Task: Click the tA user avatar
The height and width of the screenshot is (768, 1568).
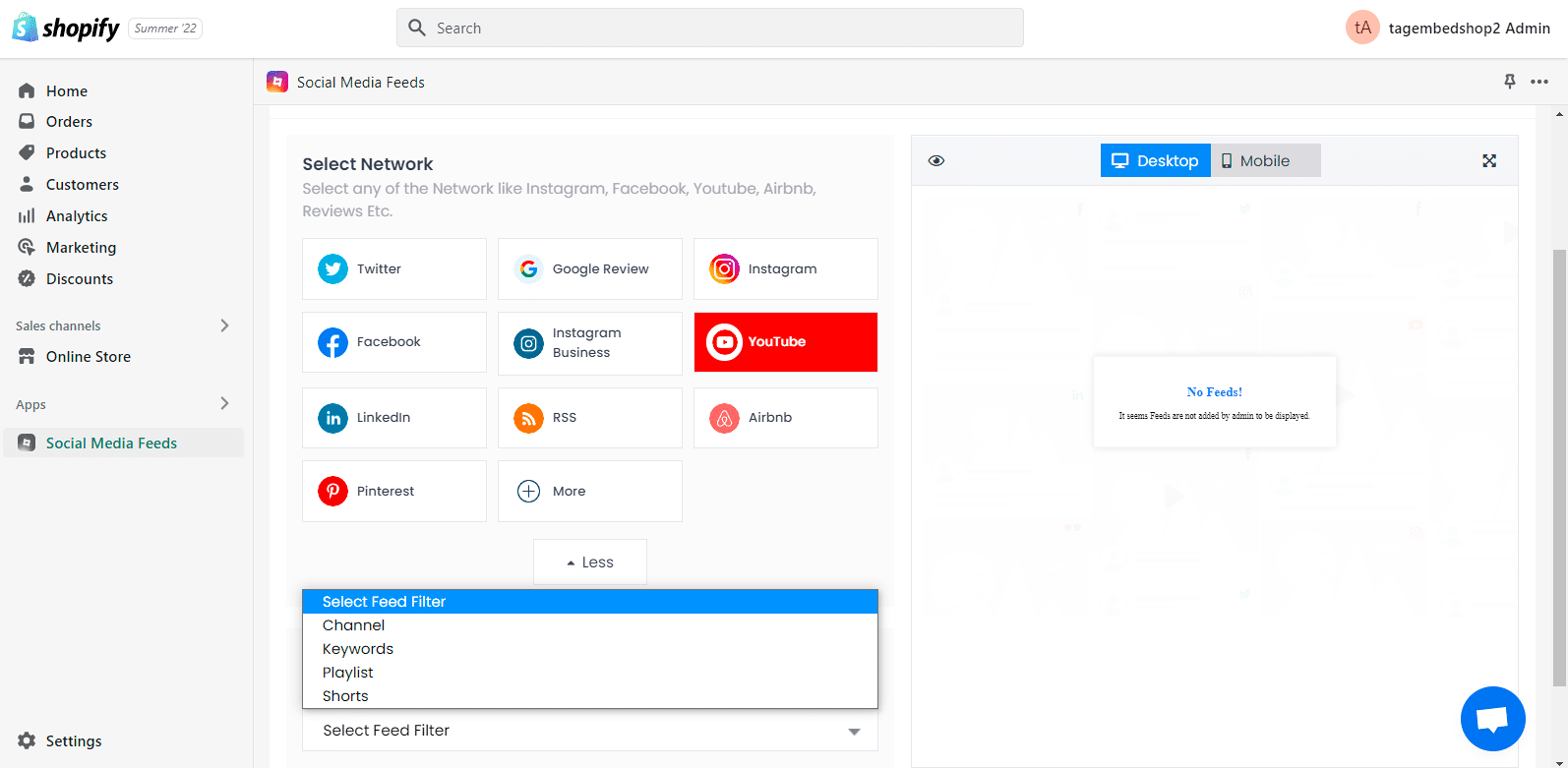Action: [1362, 28]
